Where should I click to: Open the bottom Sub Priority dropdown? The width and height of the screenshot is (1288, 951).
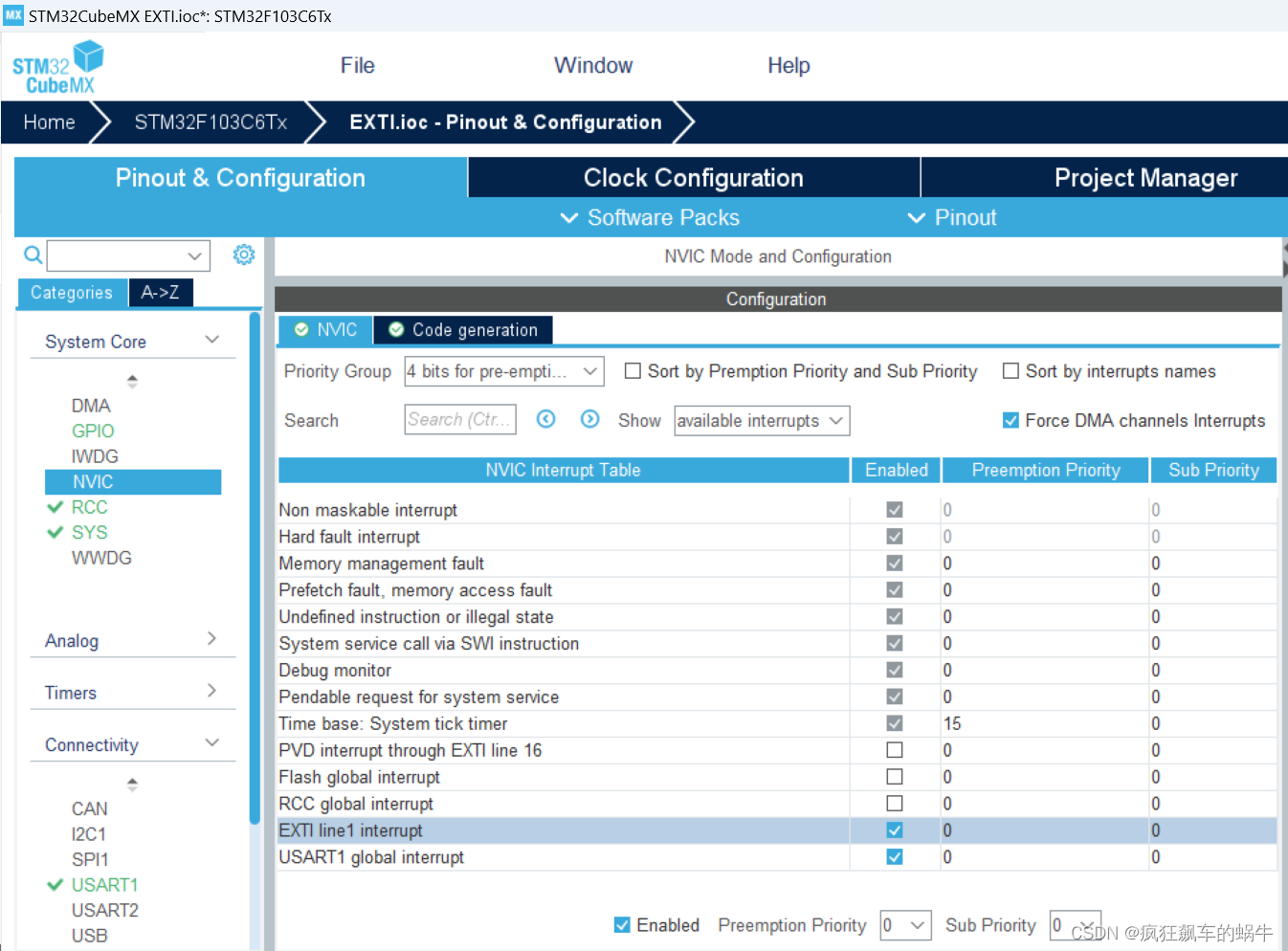[1076, 925]
